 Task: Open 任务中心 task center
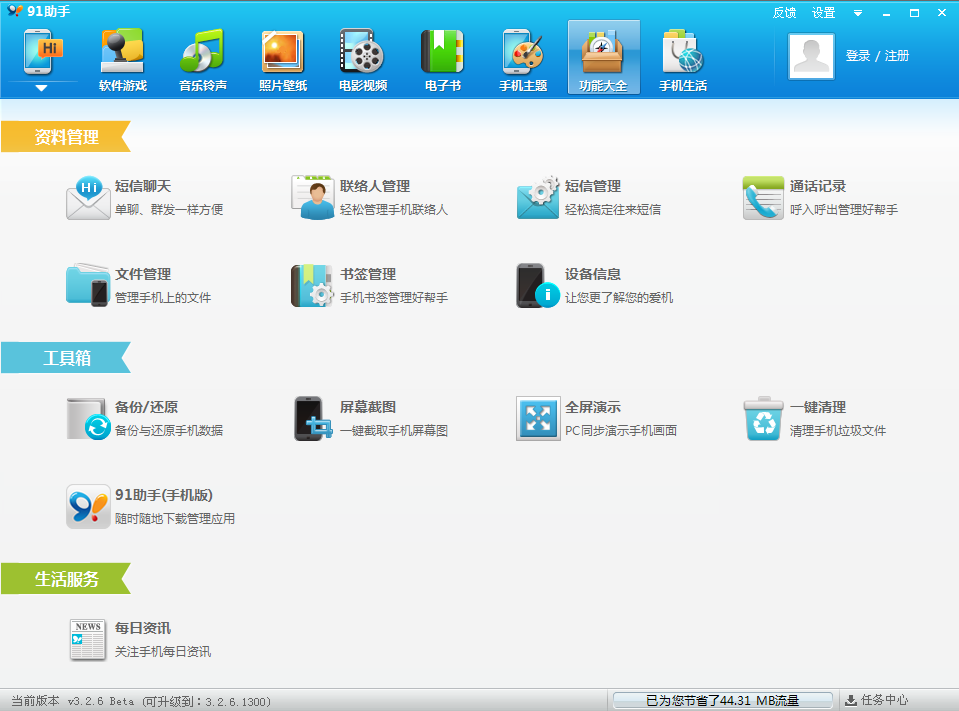(876, 701)
